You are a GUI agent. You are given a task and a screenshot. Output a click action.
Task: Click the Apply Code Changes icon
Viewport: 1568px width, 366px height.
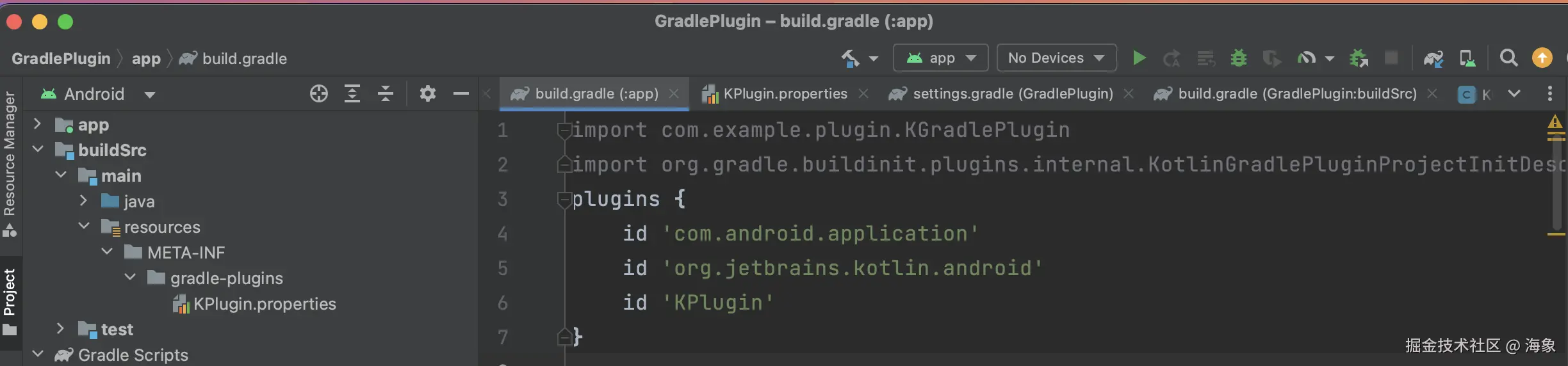pos(1205,58)
